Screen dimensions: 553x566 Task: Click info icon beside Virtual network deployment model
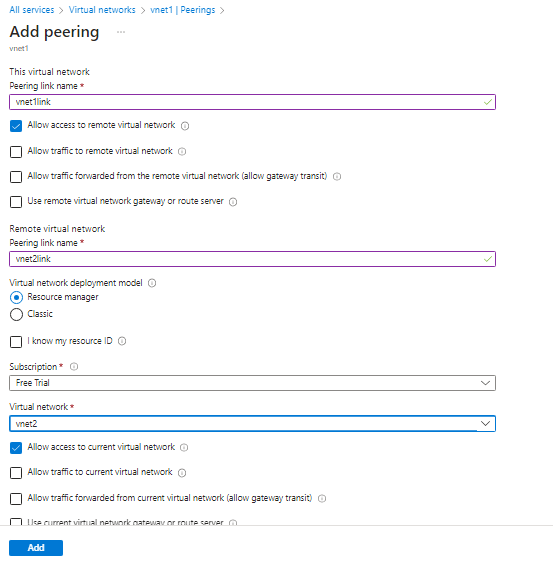tap(152, 283)
